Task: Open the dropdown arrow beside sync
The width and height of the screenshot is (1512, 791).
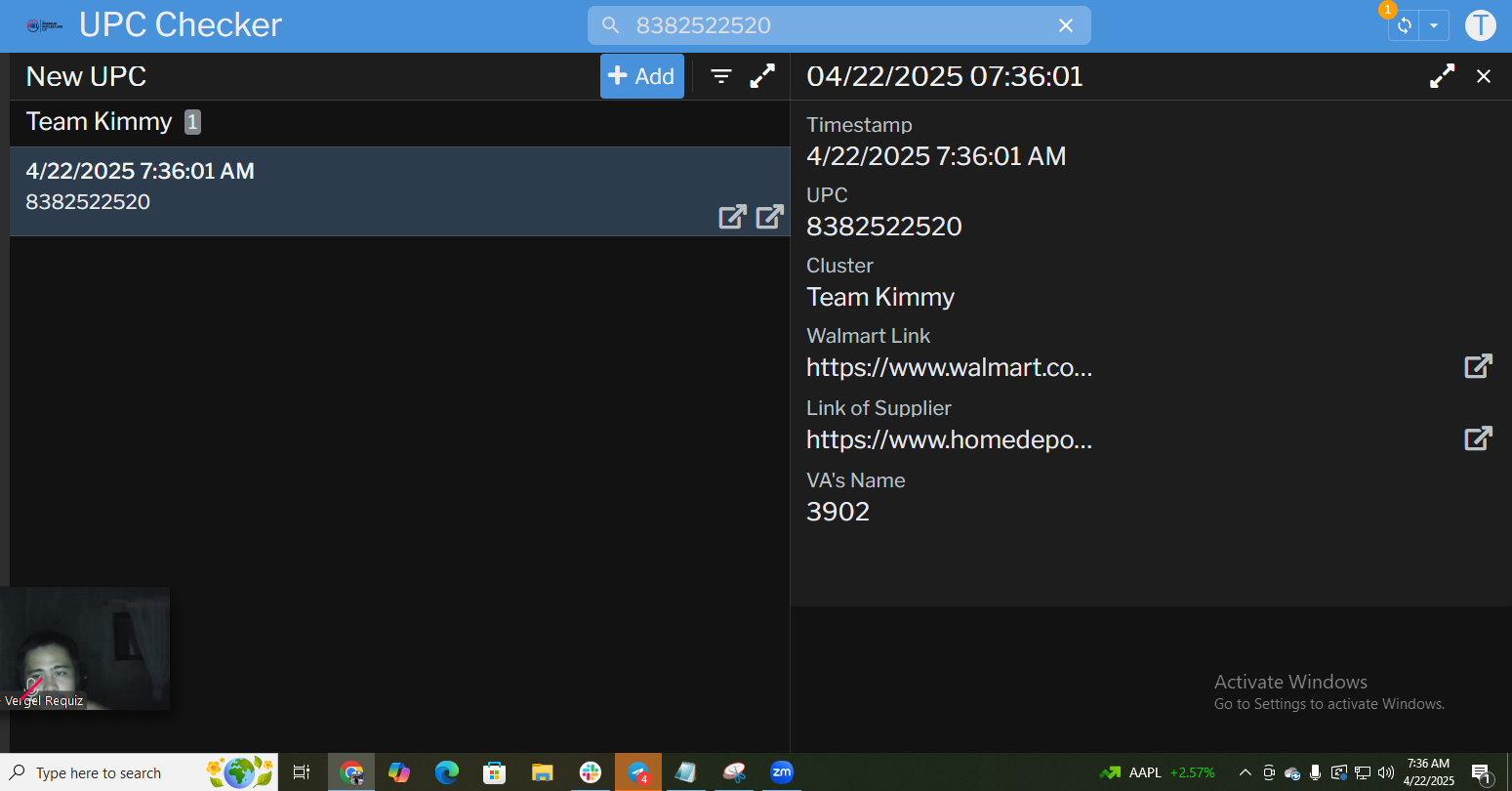Action: 1433,25
